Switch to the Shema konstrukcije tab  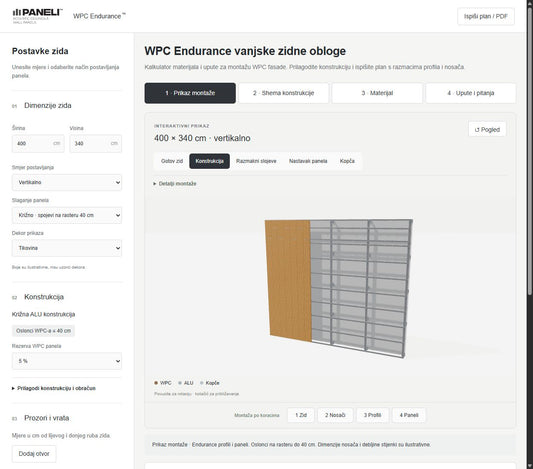[283, 93]
